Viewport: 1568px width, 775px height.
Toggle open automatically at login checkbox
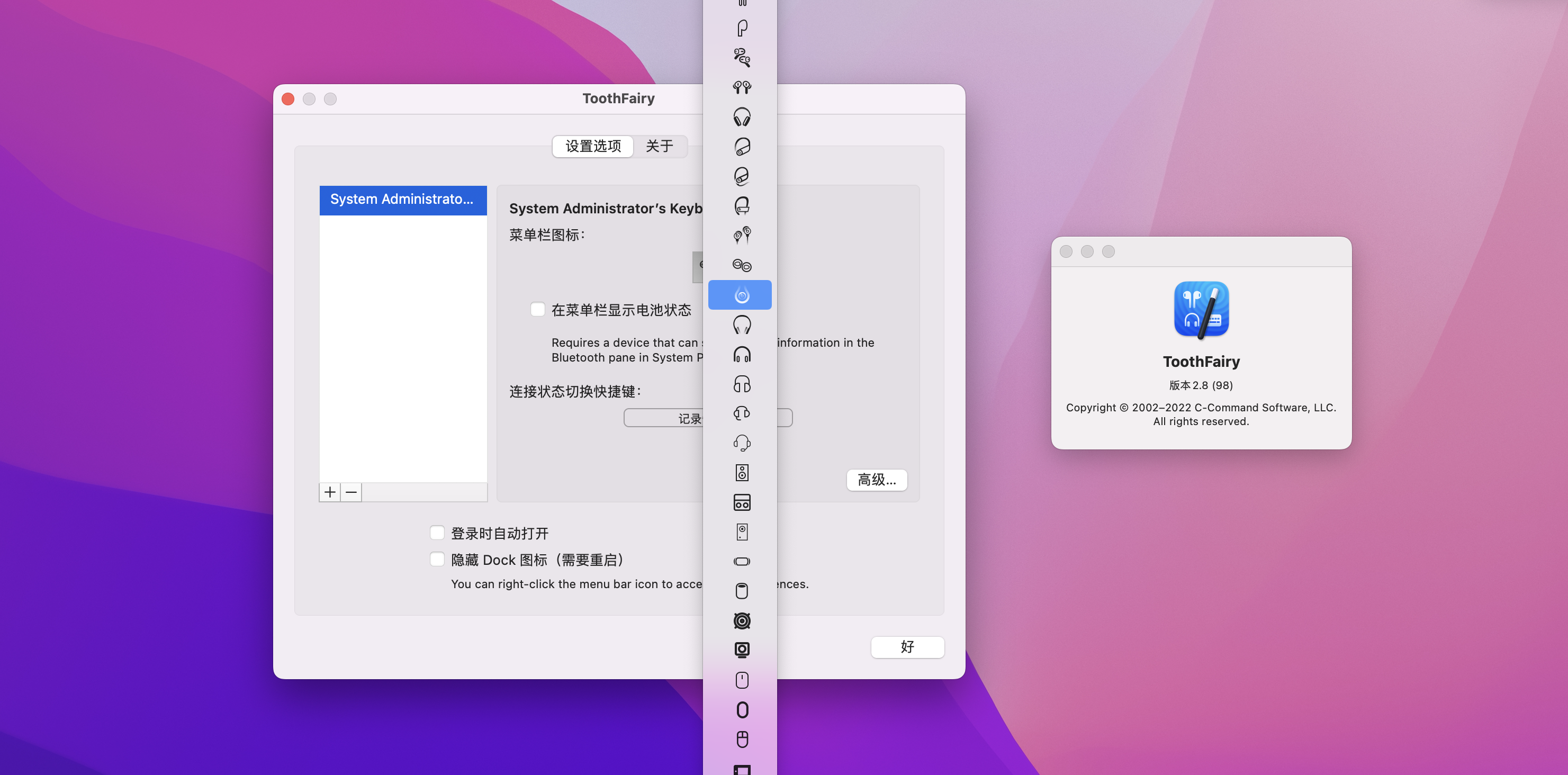pyautogui.click(x=437, y=533)
